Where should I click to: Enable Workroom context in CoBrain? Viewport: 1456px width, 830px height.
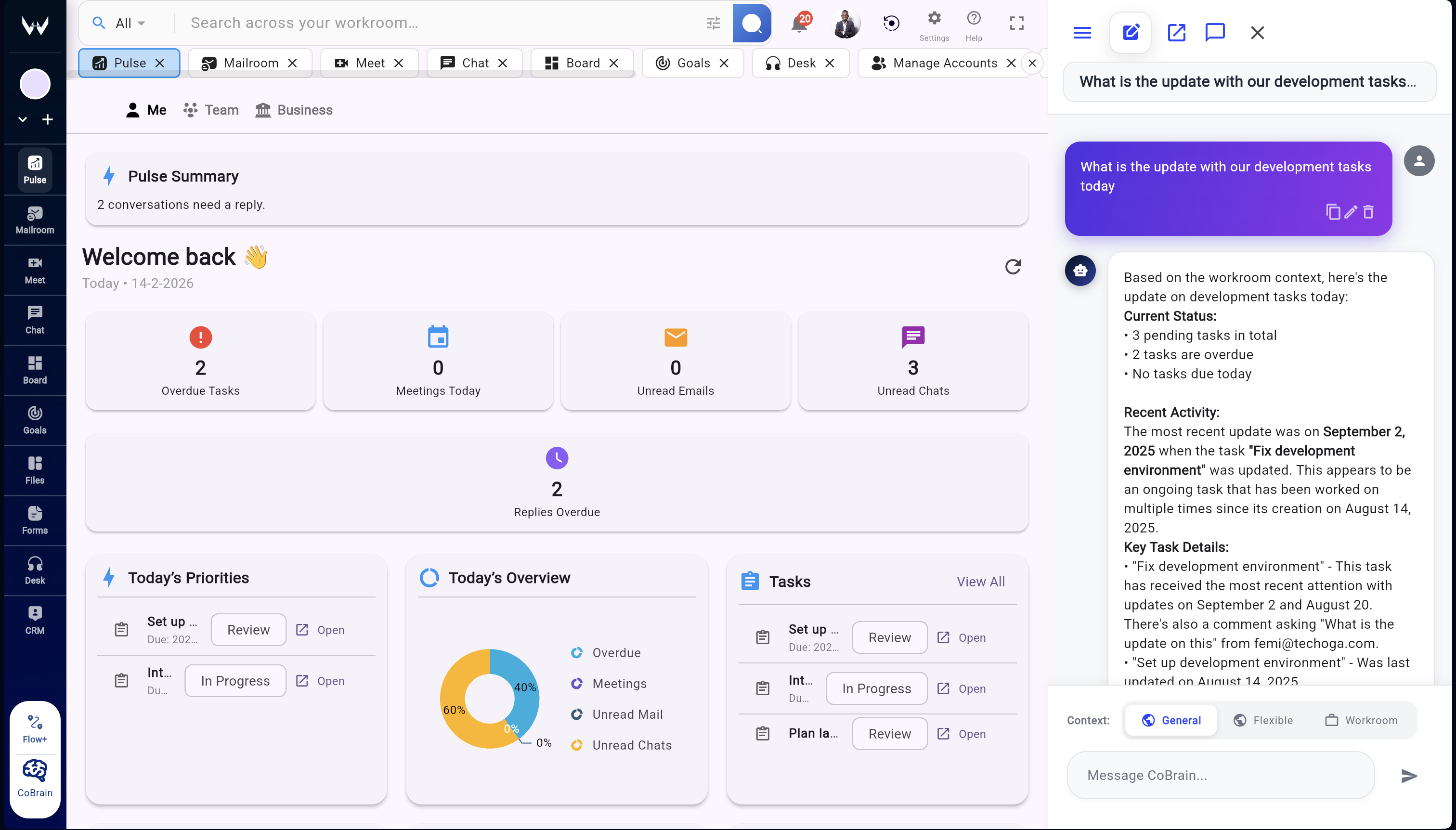(1363, 720)
